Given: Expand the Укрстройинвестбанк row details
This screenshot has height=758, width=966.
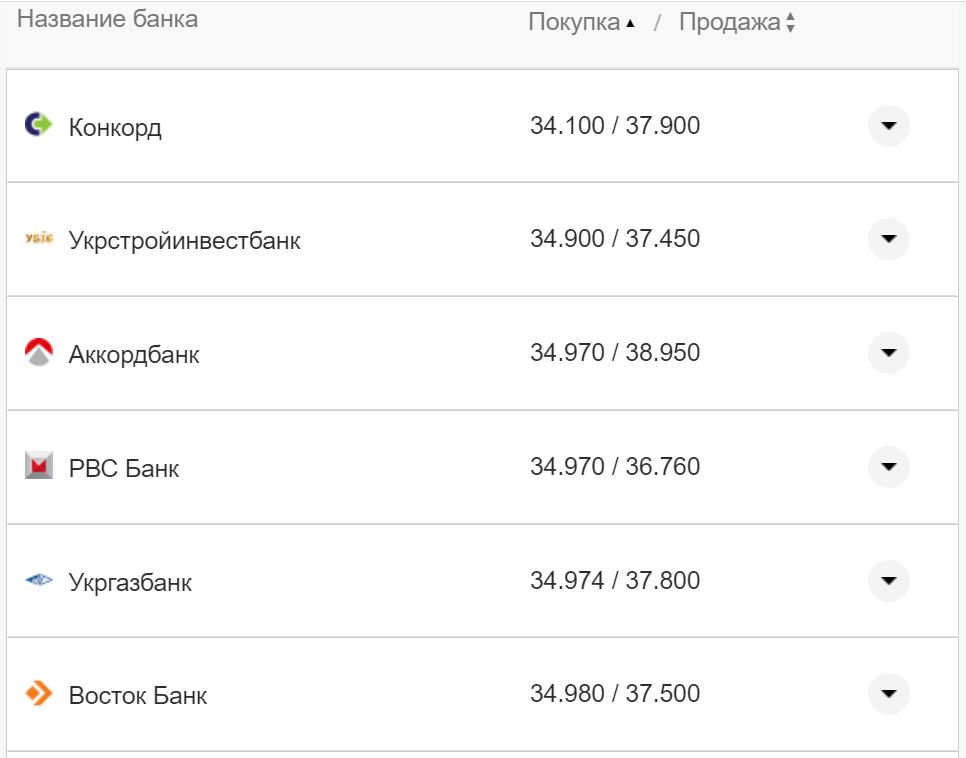Looking at the screenshot, I should click(888, 239).
